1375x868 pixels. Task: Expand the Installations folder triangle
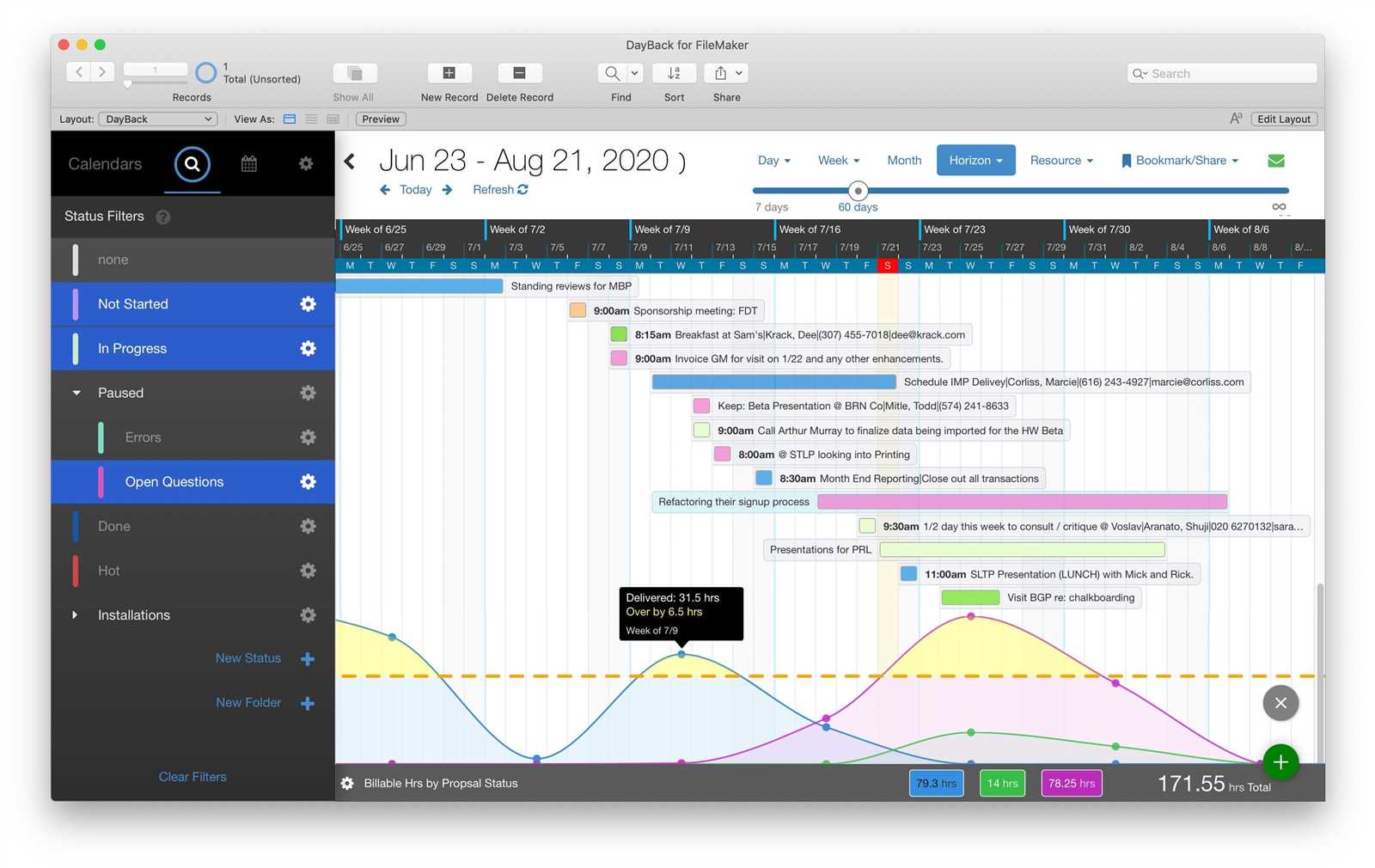tap(75, 614)
